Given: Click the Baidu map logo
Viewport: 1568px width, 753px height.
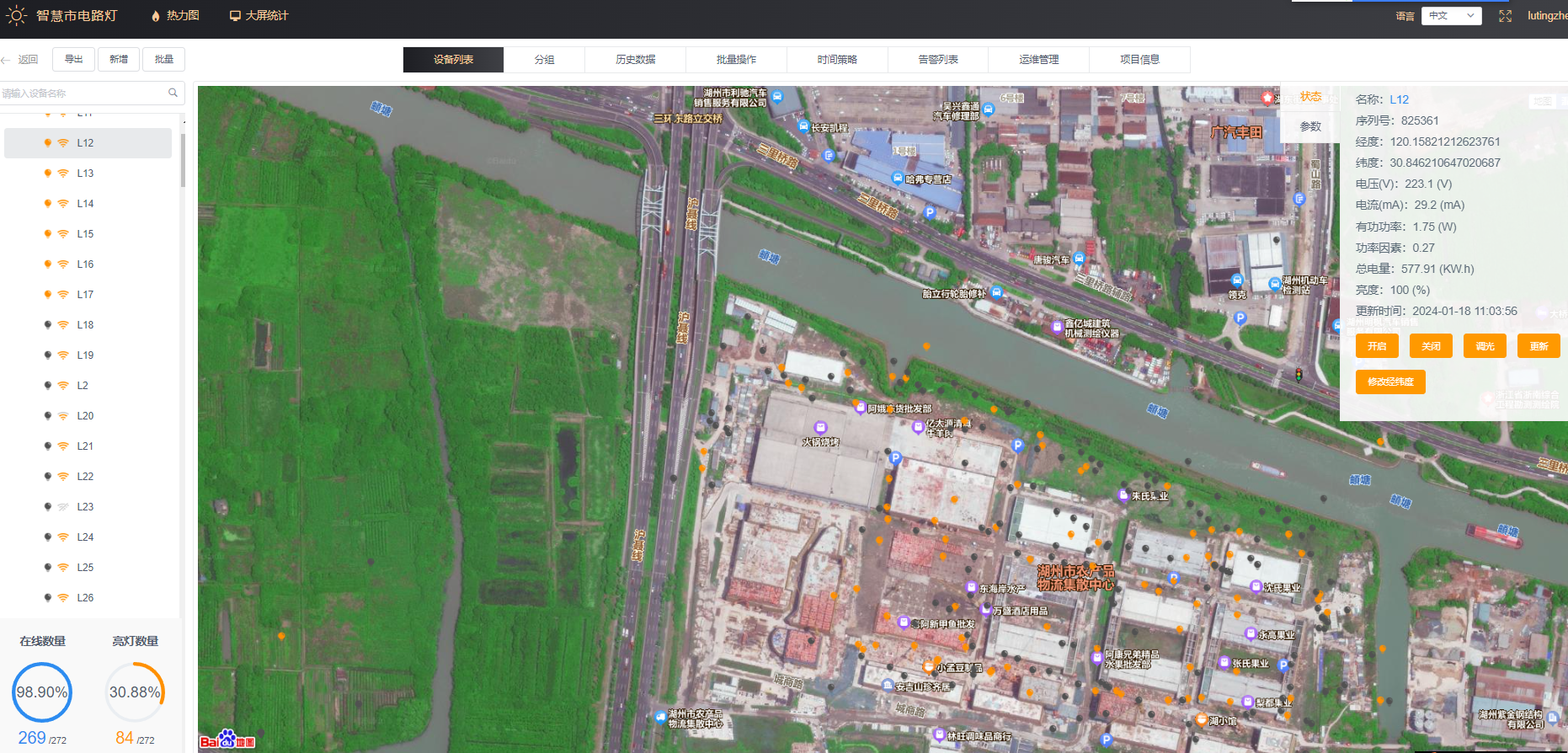Looking at the screenshot, I should click(227, 740).
